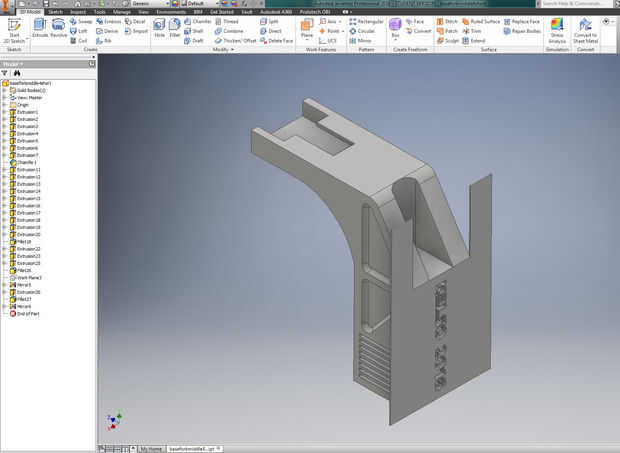The height and width of the screenshot is (453, 620).
Task: Open the Plane dropdown in Work Features
Action: point(307,41)
